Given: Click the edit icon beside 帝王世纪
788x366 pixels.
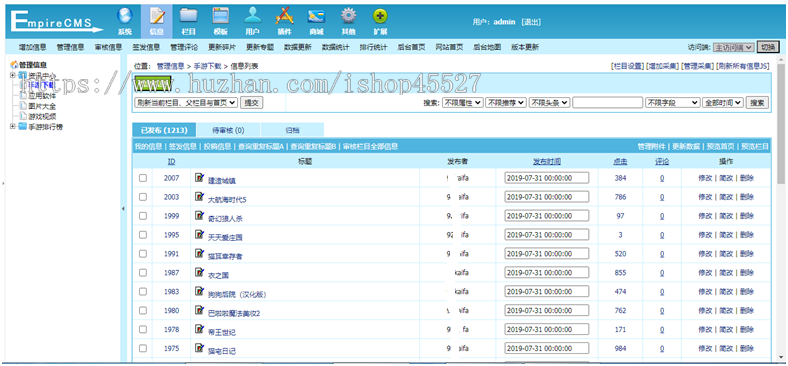Looking at the screenshot, I should click(x=200, y=329).
